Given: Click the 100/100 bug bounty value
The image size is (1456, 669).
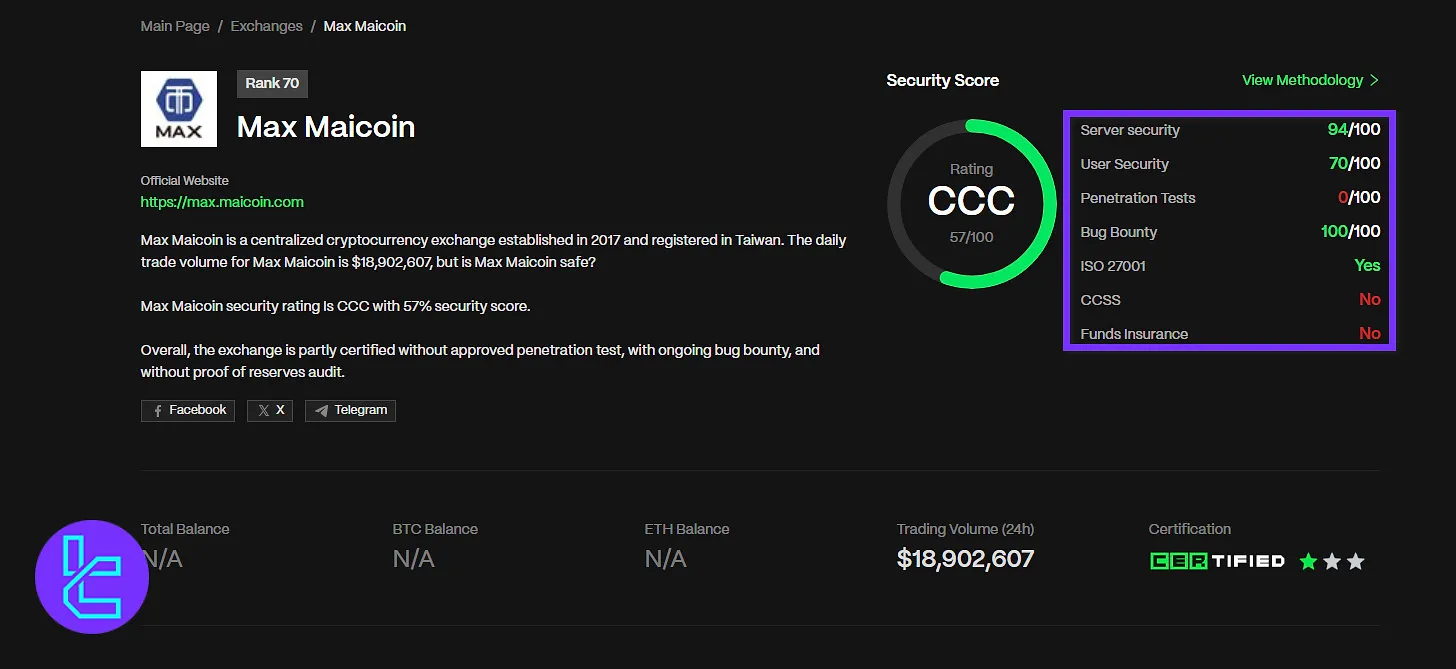Looking at the screenshot, I should [x=1351, y=232].
